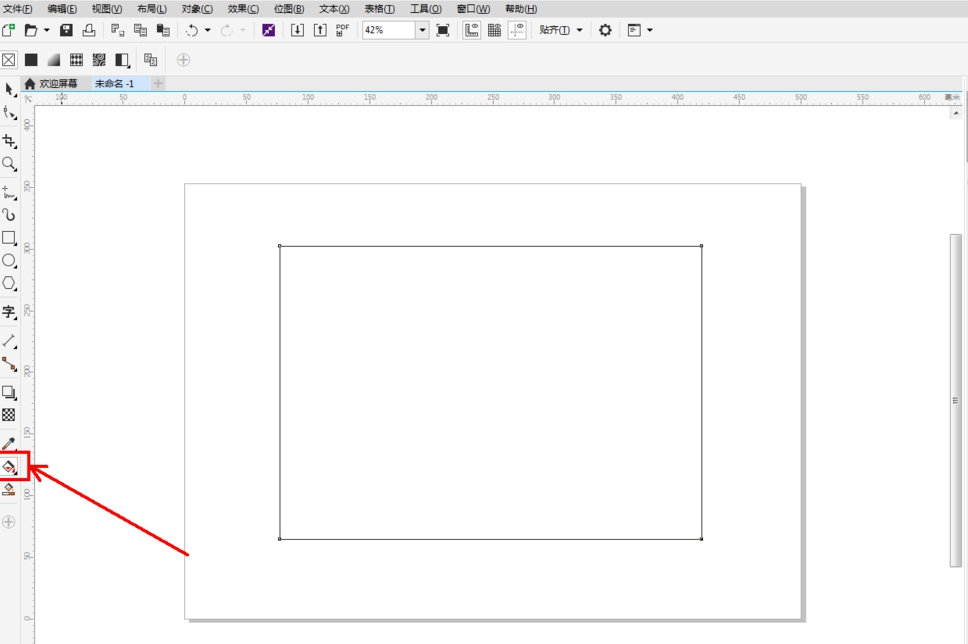This screenshot has width=968, height=644.
Task: Open the 效果 (Effects) menu
Action: pos(243,9)
